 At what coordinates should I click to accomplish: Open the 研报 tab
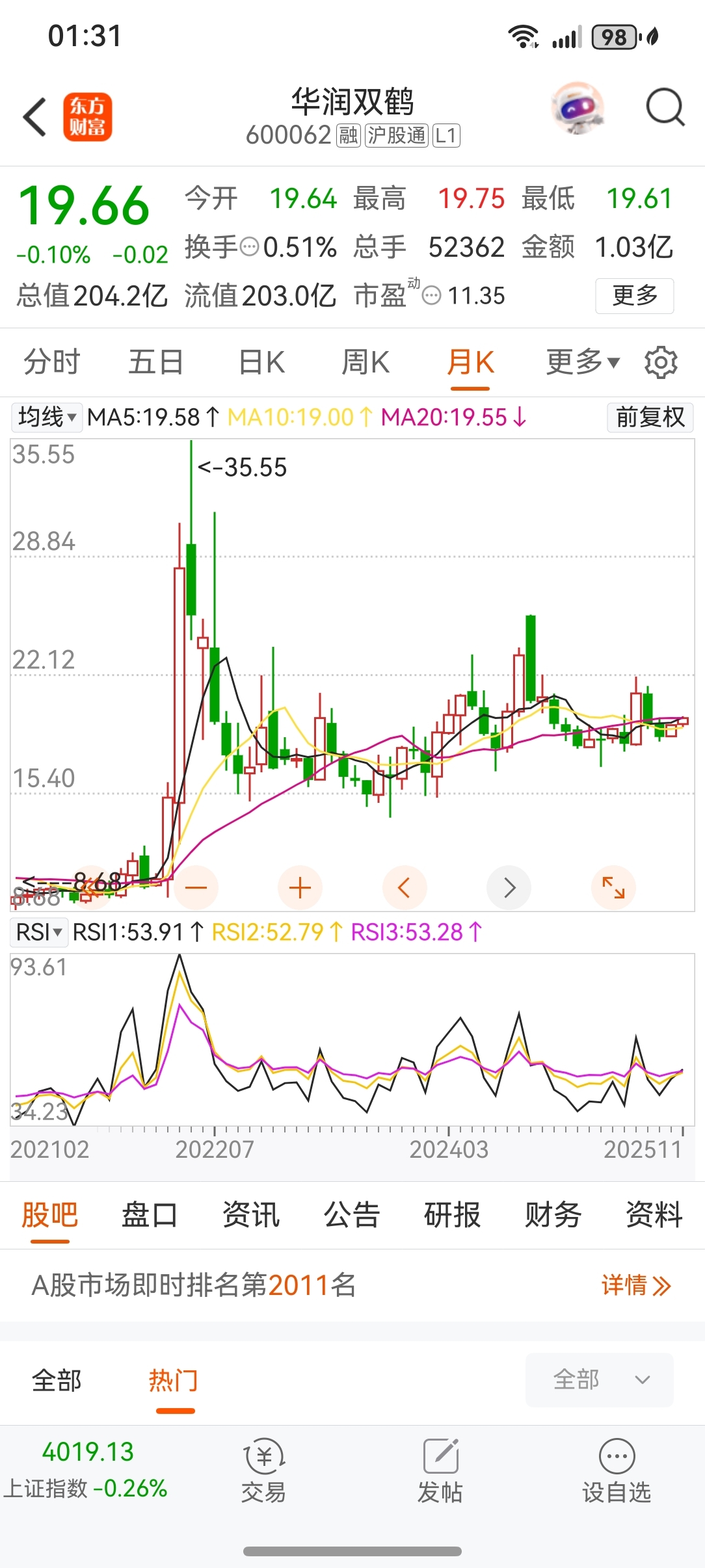(x=453, y=1214)
